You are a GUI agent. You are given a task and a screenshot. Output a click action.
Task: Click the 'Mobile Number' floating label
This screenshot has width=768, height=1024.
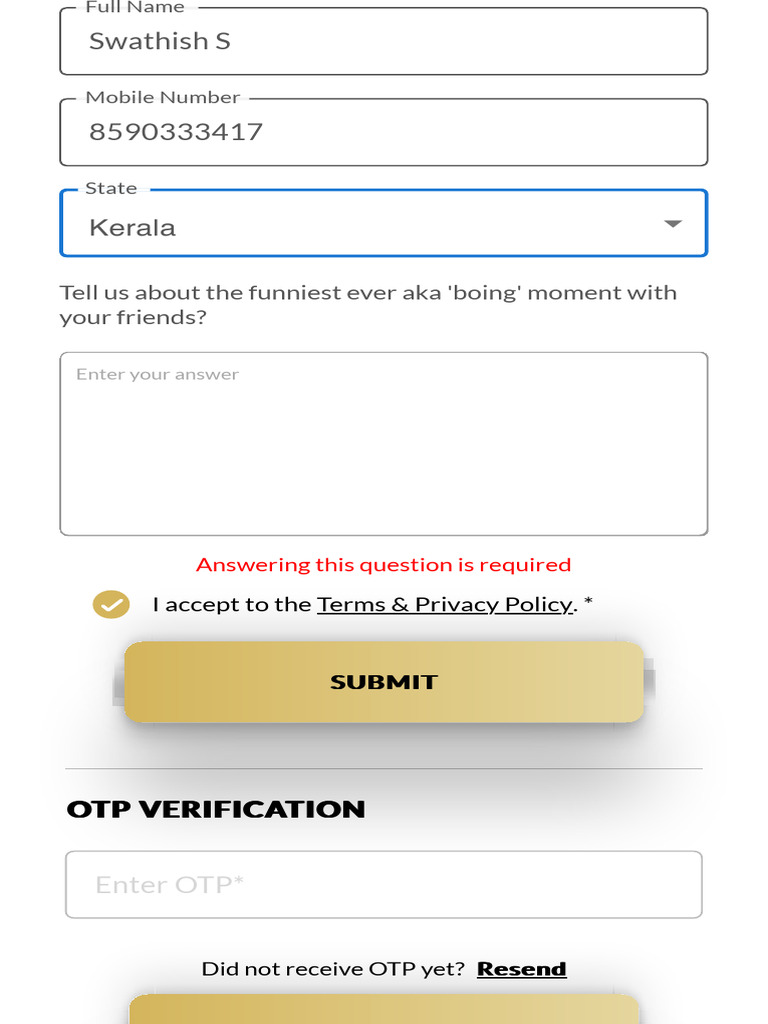coord(163,98)
